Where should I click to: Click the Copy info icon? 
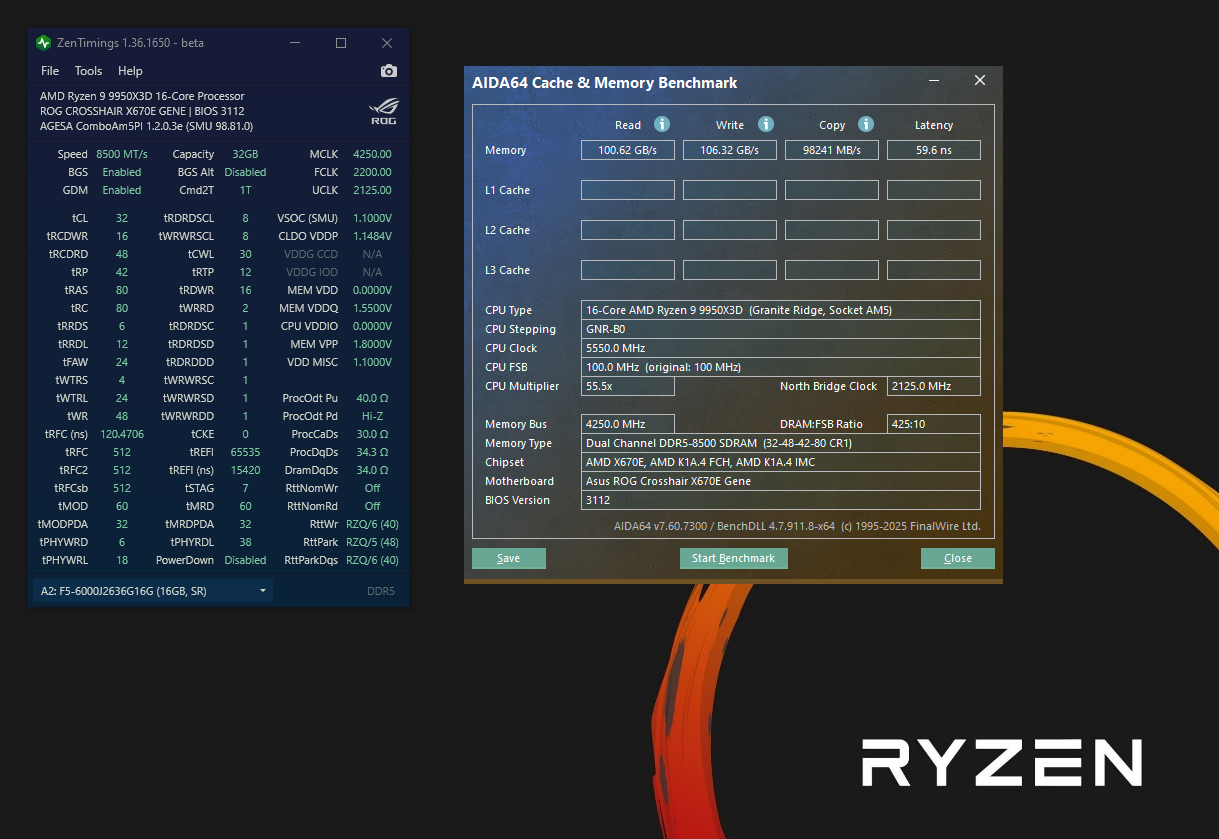pyautogui.click(x=866, y=124)
